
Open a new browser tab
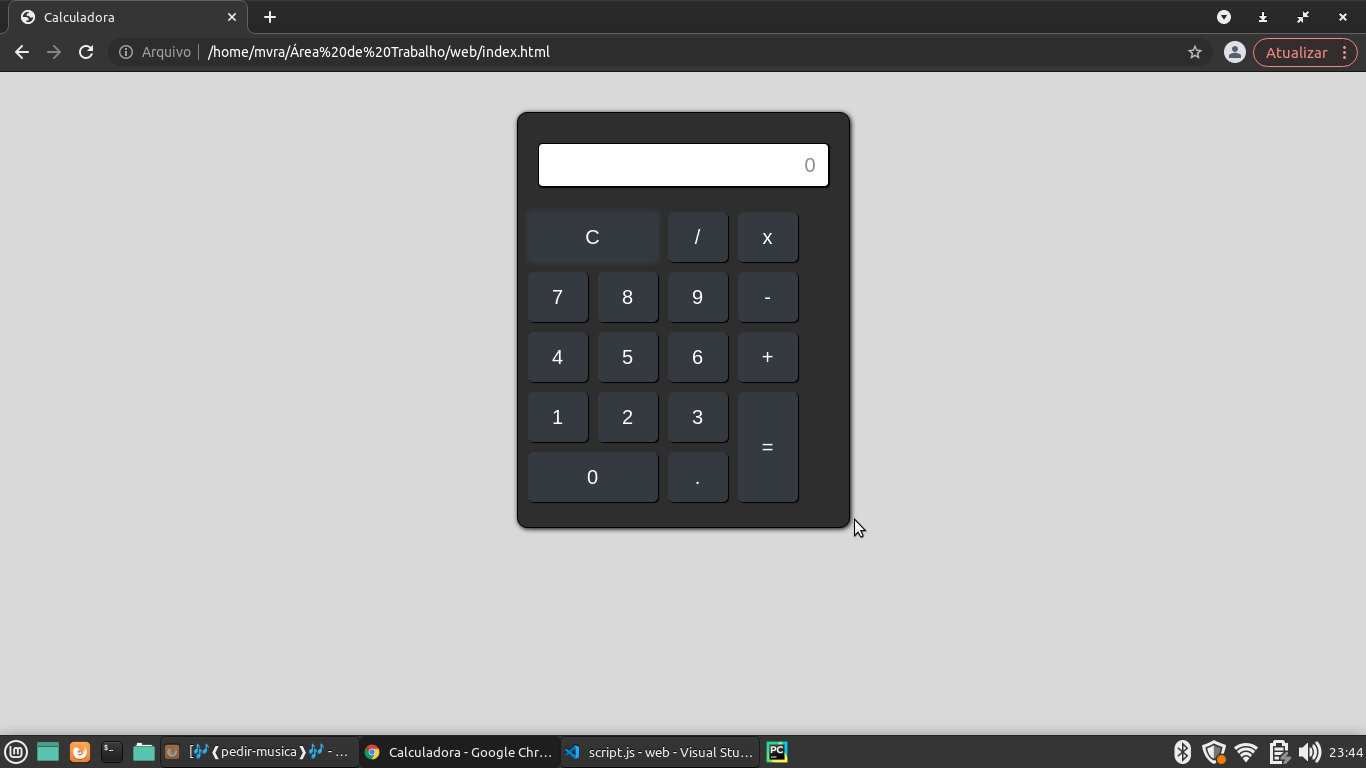[269, 17]
